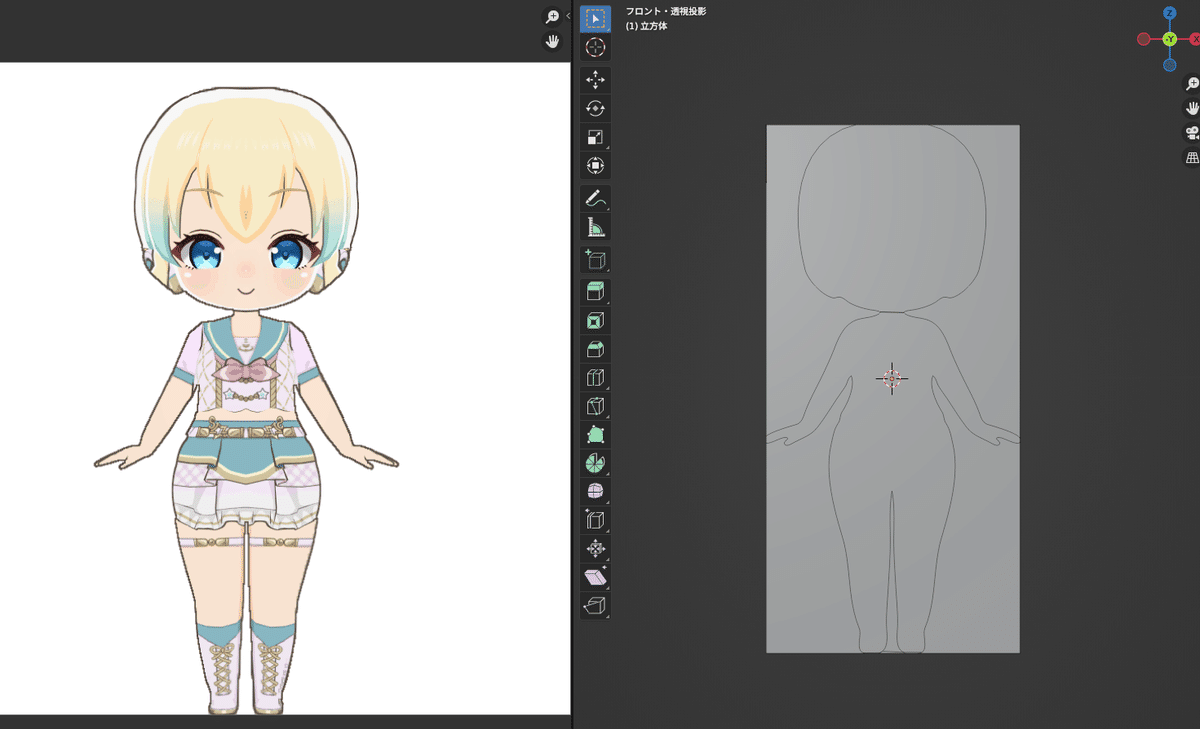Activate the Spin tool

[595, 463]
